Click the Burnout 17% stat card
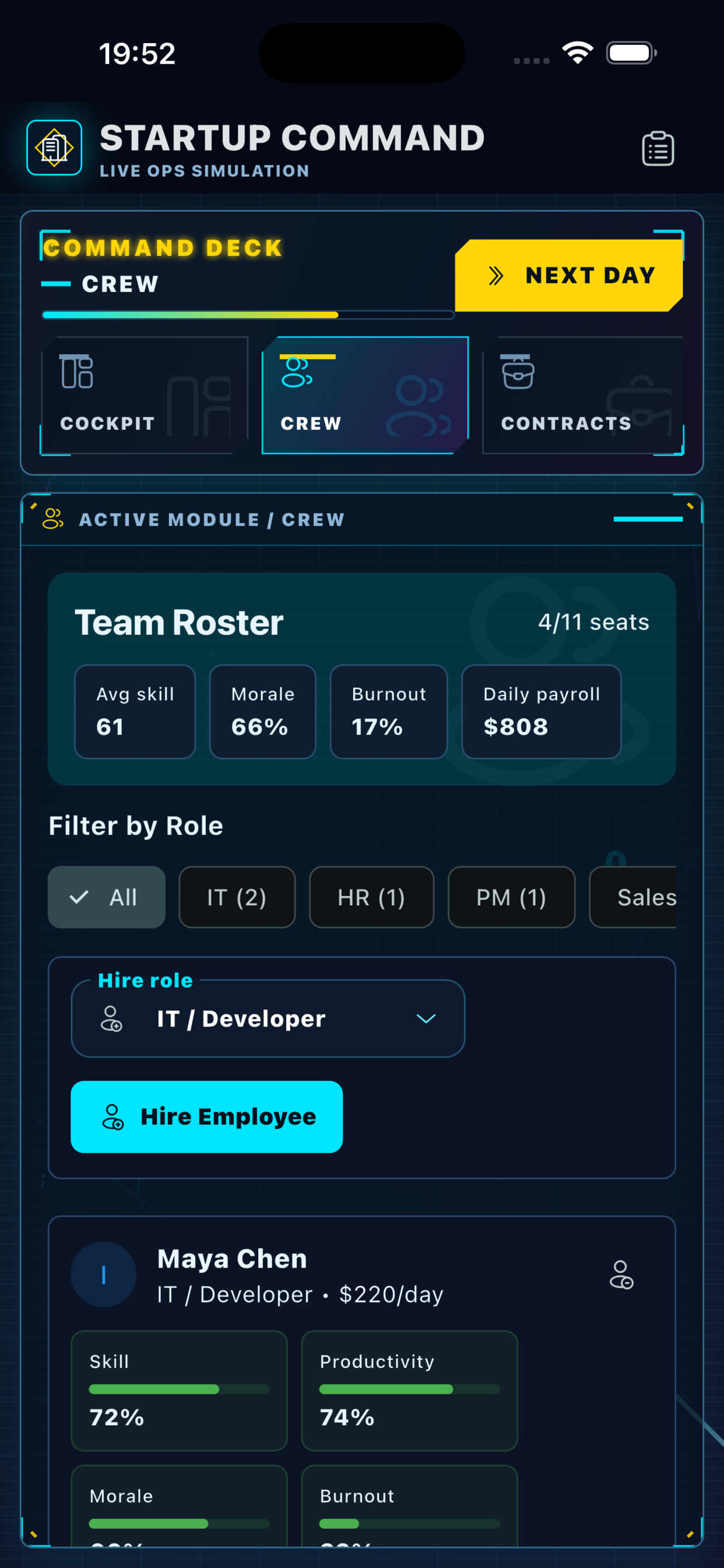This screenshot has height=1568, width=724. (x=389, y=712)
